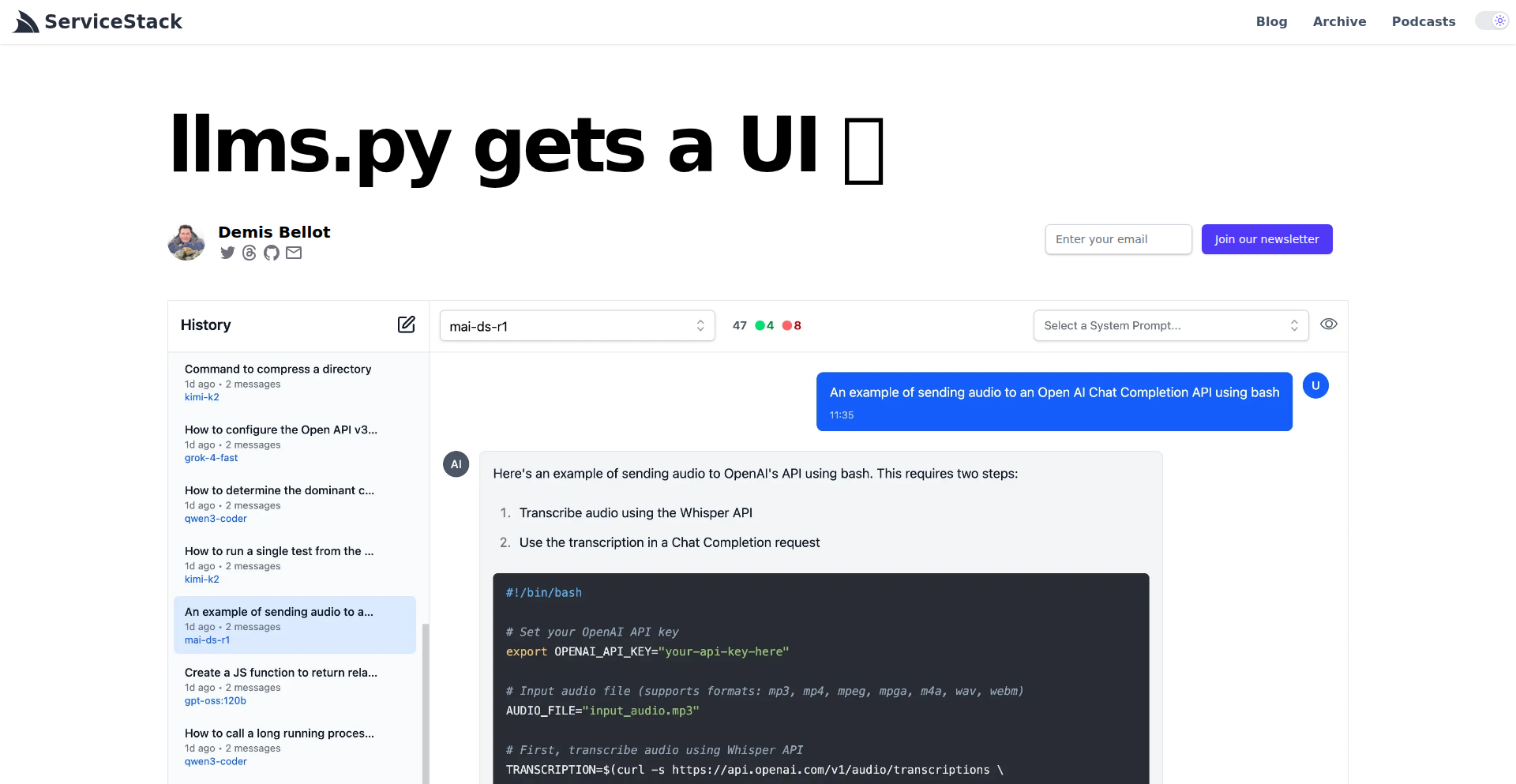Click Demis Bellot's profile photo
The image size is (1516, 784).
[x=187, y=242]
